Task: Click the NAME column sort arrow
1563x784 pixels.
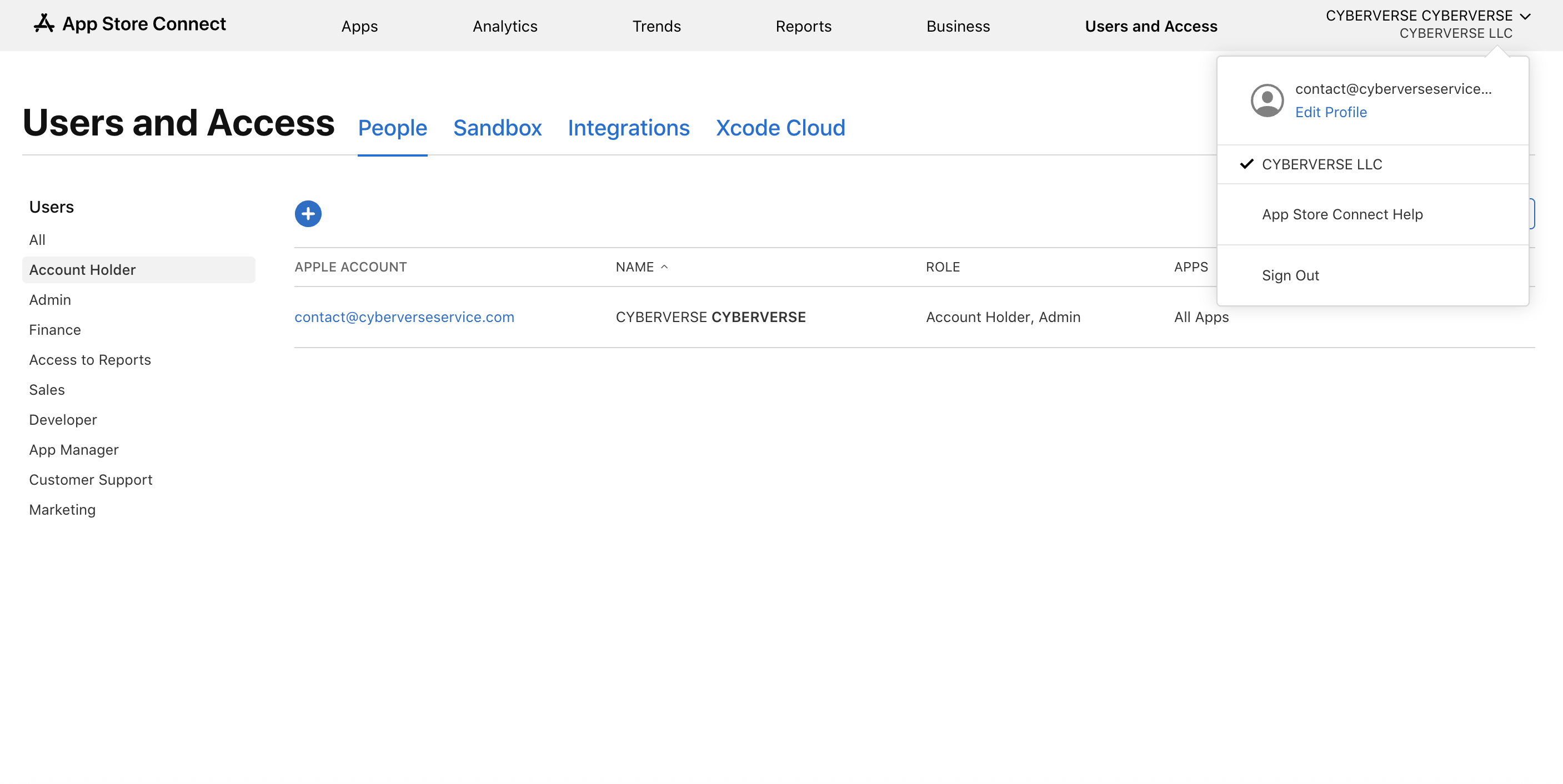Action: pyautogui.click(x=664, y=267)
